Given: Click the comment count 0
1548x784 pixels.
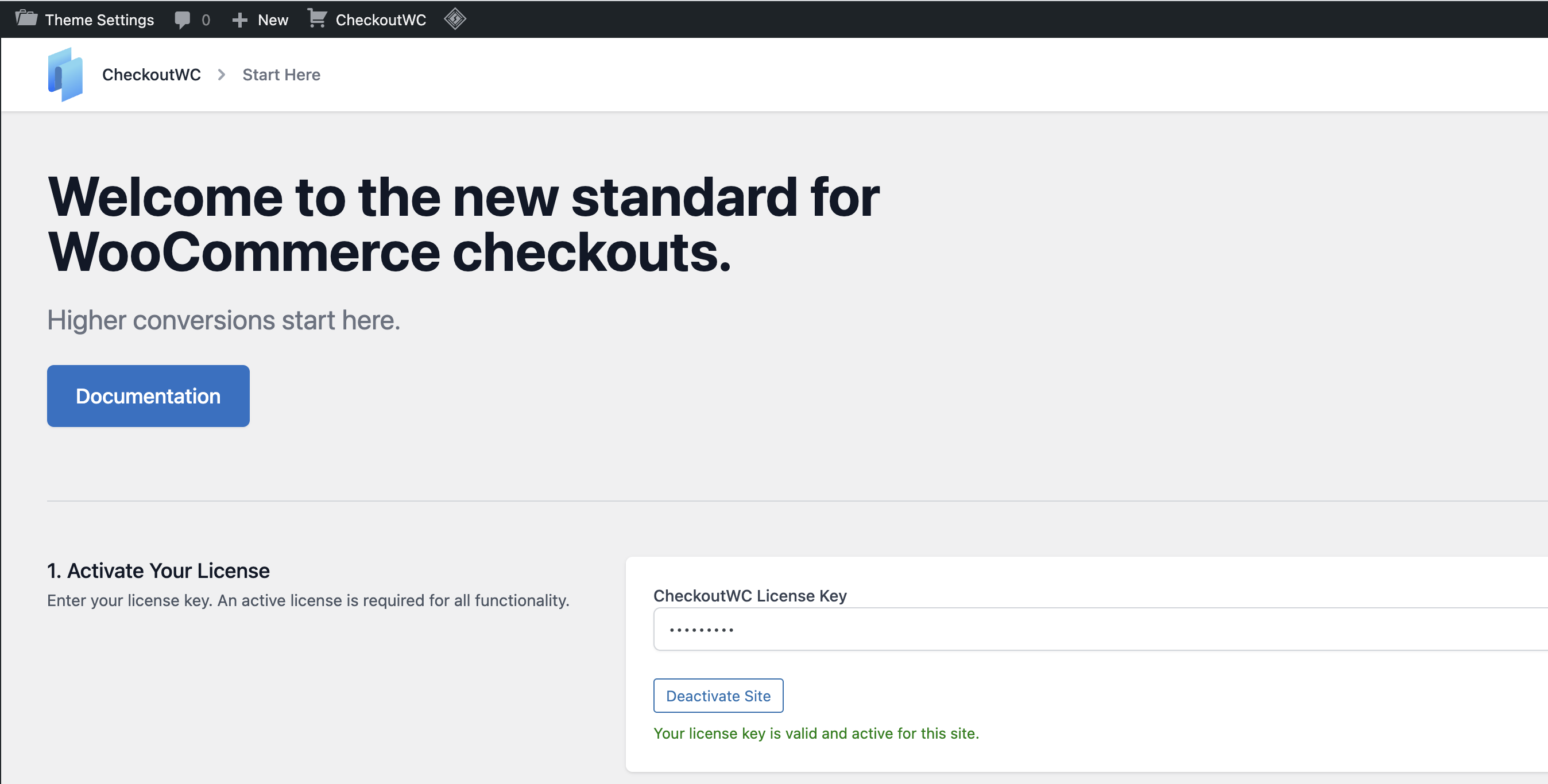Looking at the screenshot, I should [x=206, y=20].
